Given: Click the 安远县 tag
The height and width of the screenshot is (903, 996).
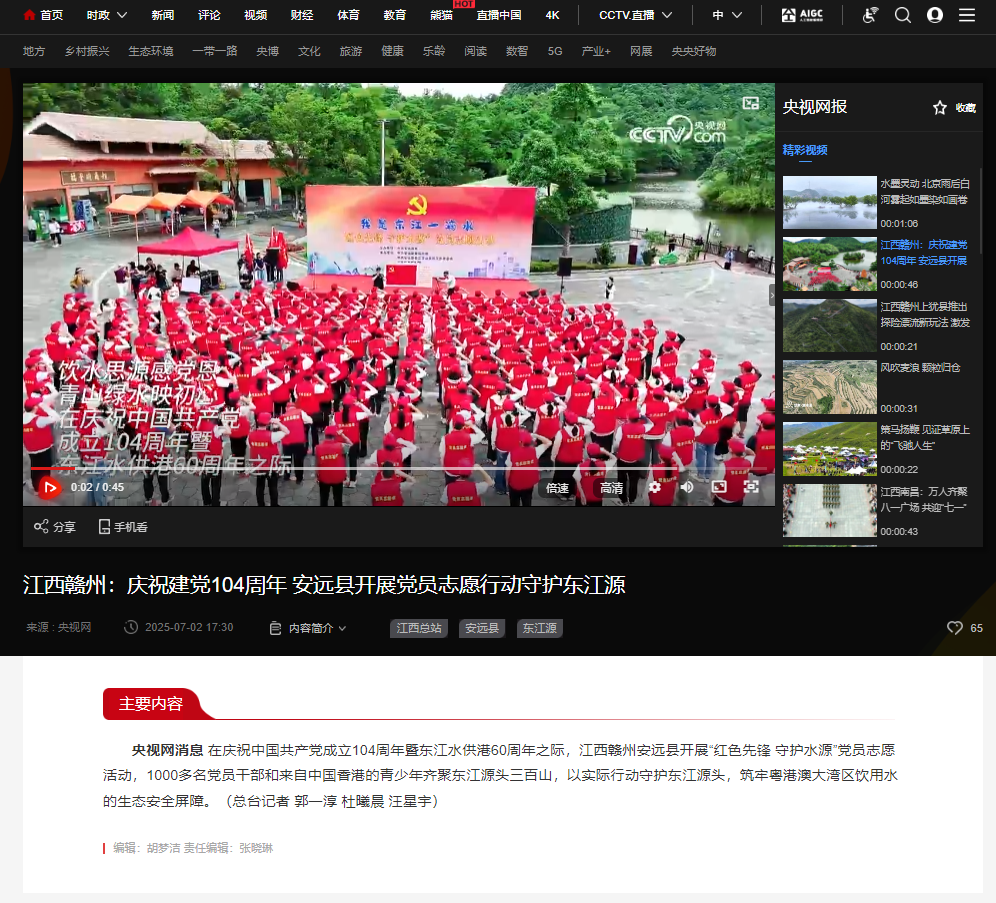Looking at the screenshot, I should coord(481,628).
